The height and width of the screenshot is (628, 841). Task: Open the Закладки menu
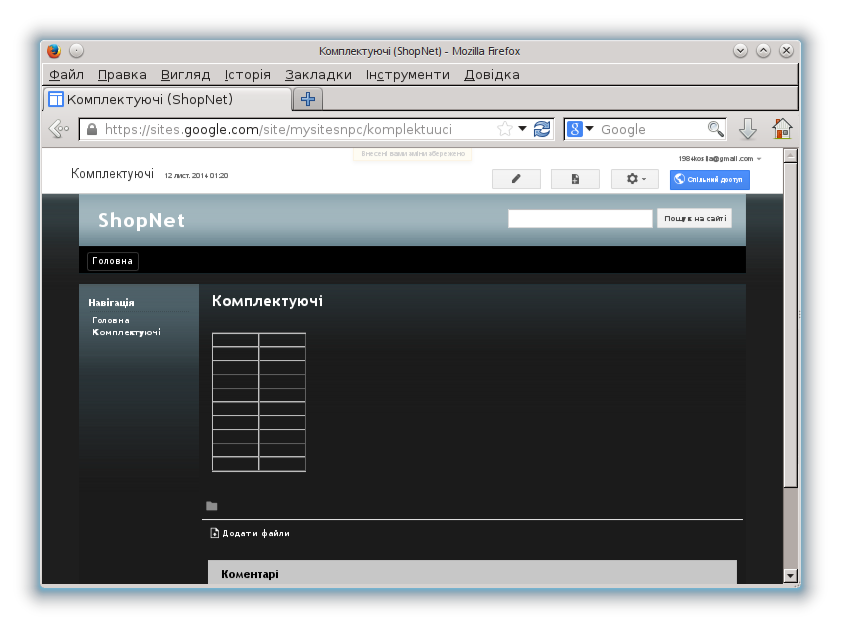click(x=318, y=75)
